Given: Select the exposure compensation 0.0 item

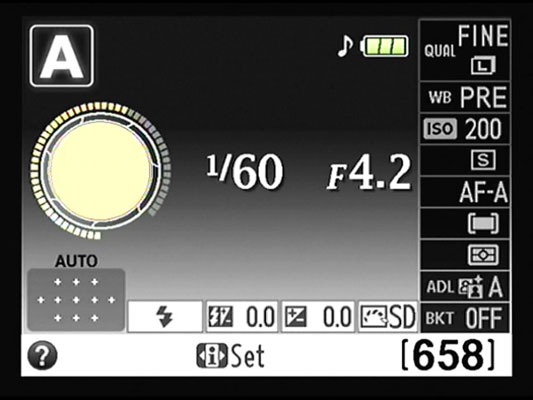Looking at the screenshot, I should [318, 316].
